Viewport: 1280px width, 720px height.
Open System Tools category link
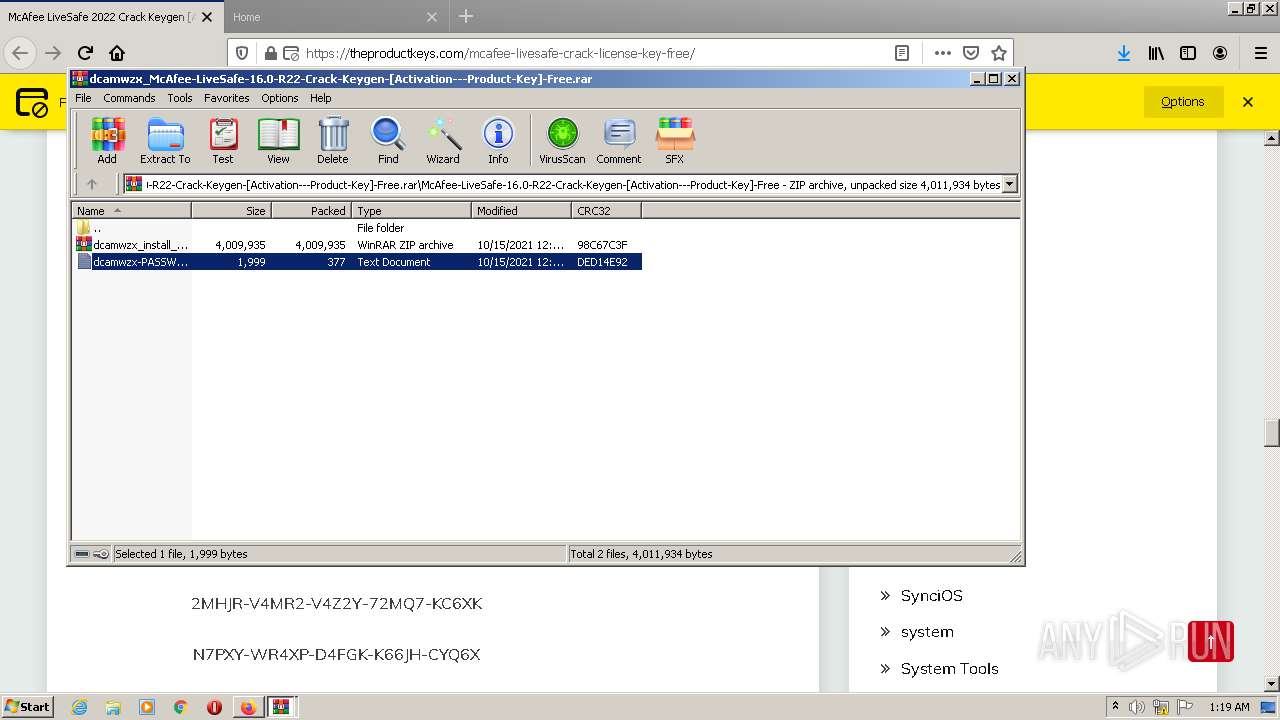coord(949,669)
